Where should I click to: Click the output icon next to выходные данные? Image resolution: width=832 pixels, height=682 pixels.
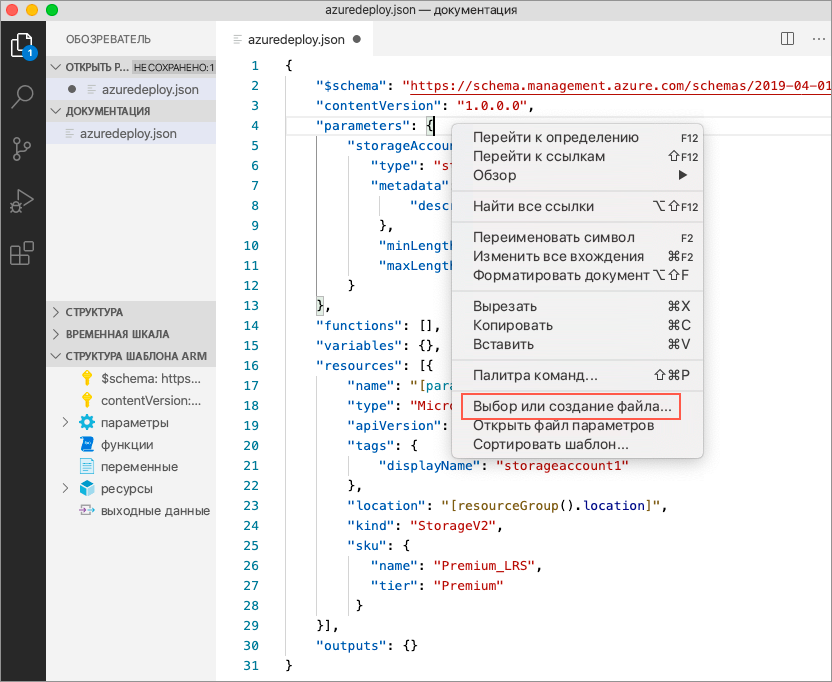86,511
